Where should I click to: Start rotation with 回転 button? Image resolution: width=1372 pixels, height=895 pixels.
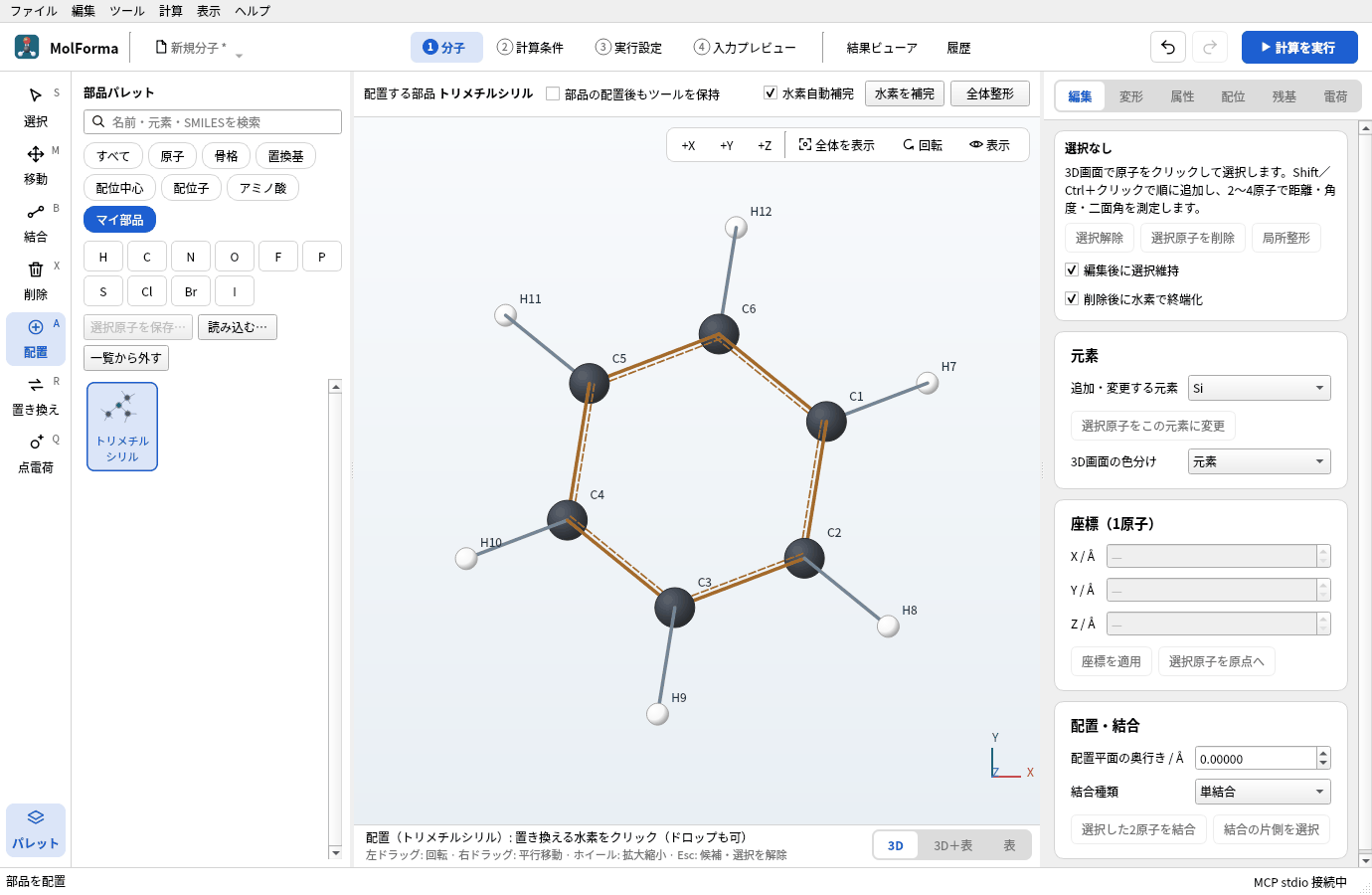tap(923, 145)
